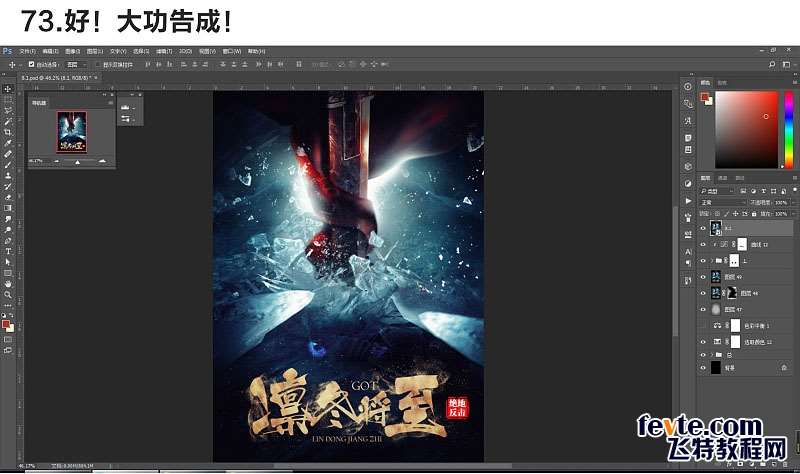800x474 pixels.
Task: Click the navigator zoom in button
Action: 103,161
